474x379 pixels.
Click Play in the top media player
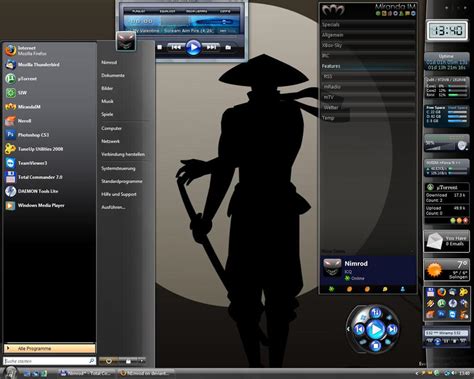tap(193, 48)
